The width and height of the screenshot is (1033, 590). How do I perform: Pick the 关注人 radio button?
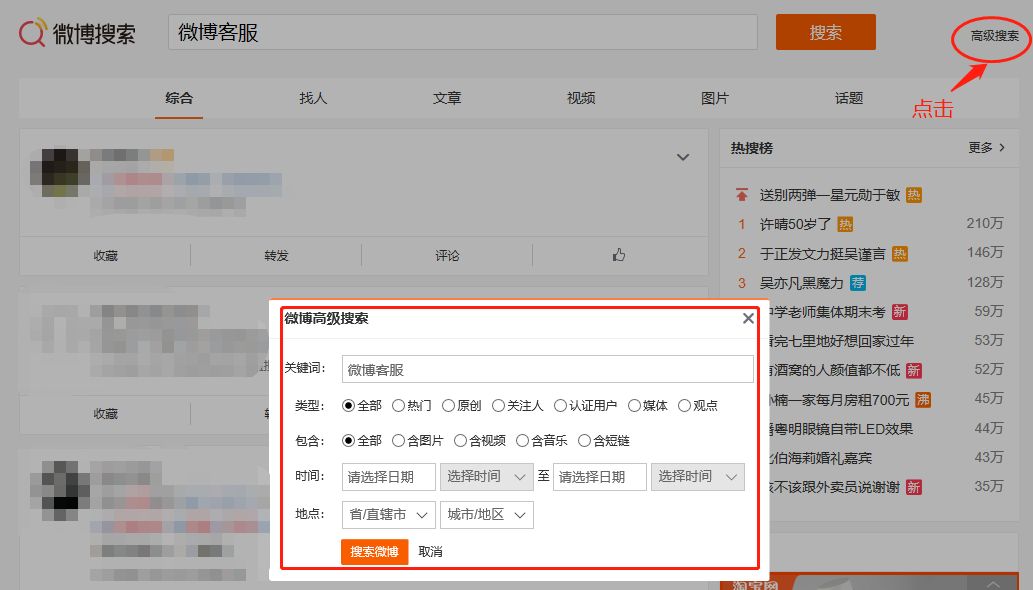click(499, 406)
